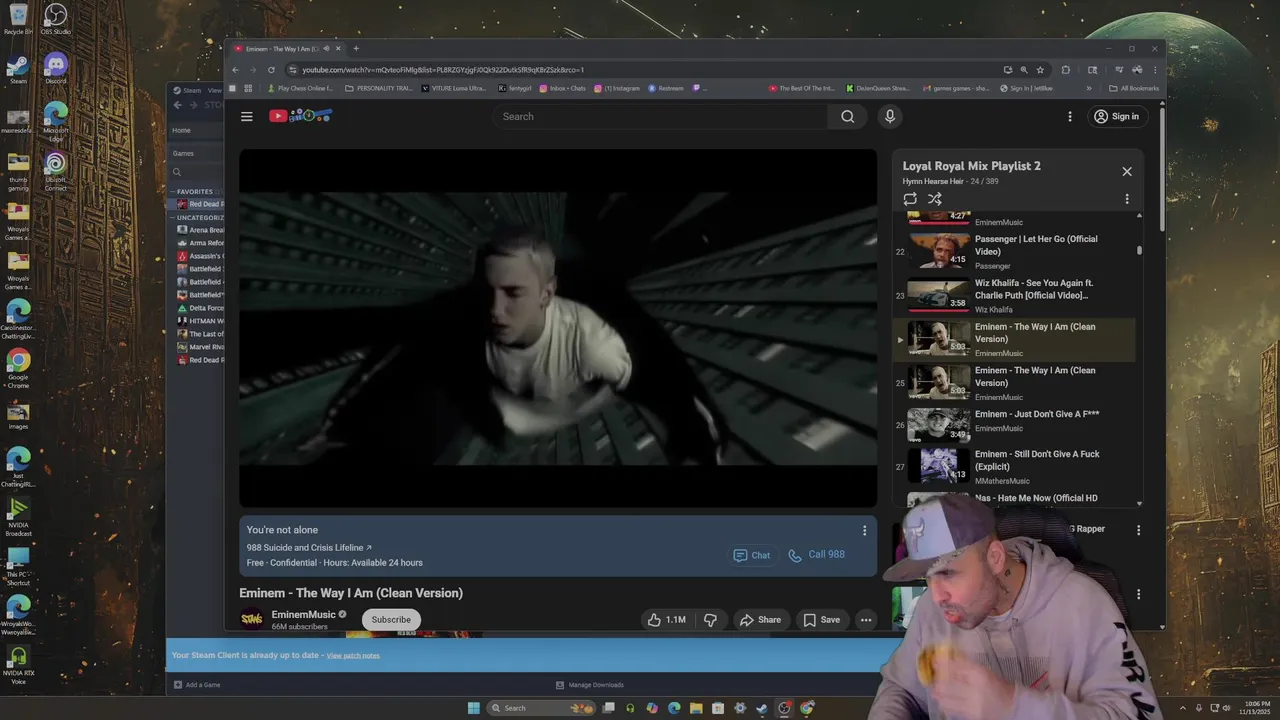Open the VITURE Luma Ultra bookmark
The image size is (1280, 720).
(454, 88)
